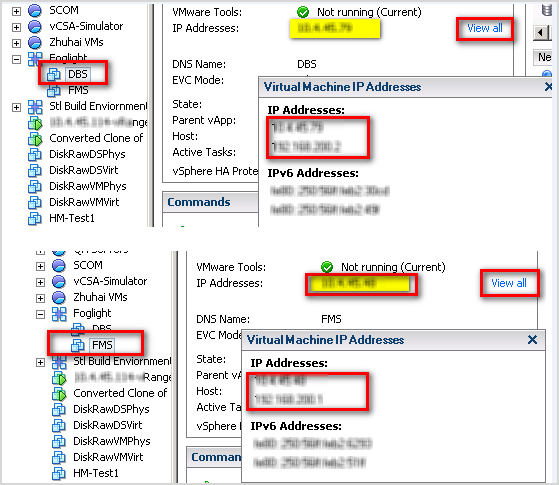Click HM-Test1 VM icon, lower screenshot
Viewport: 559px width, 485px height.
(x=59, y=474)
